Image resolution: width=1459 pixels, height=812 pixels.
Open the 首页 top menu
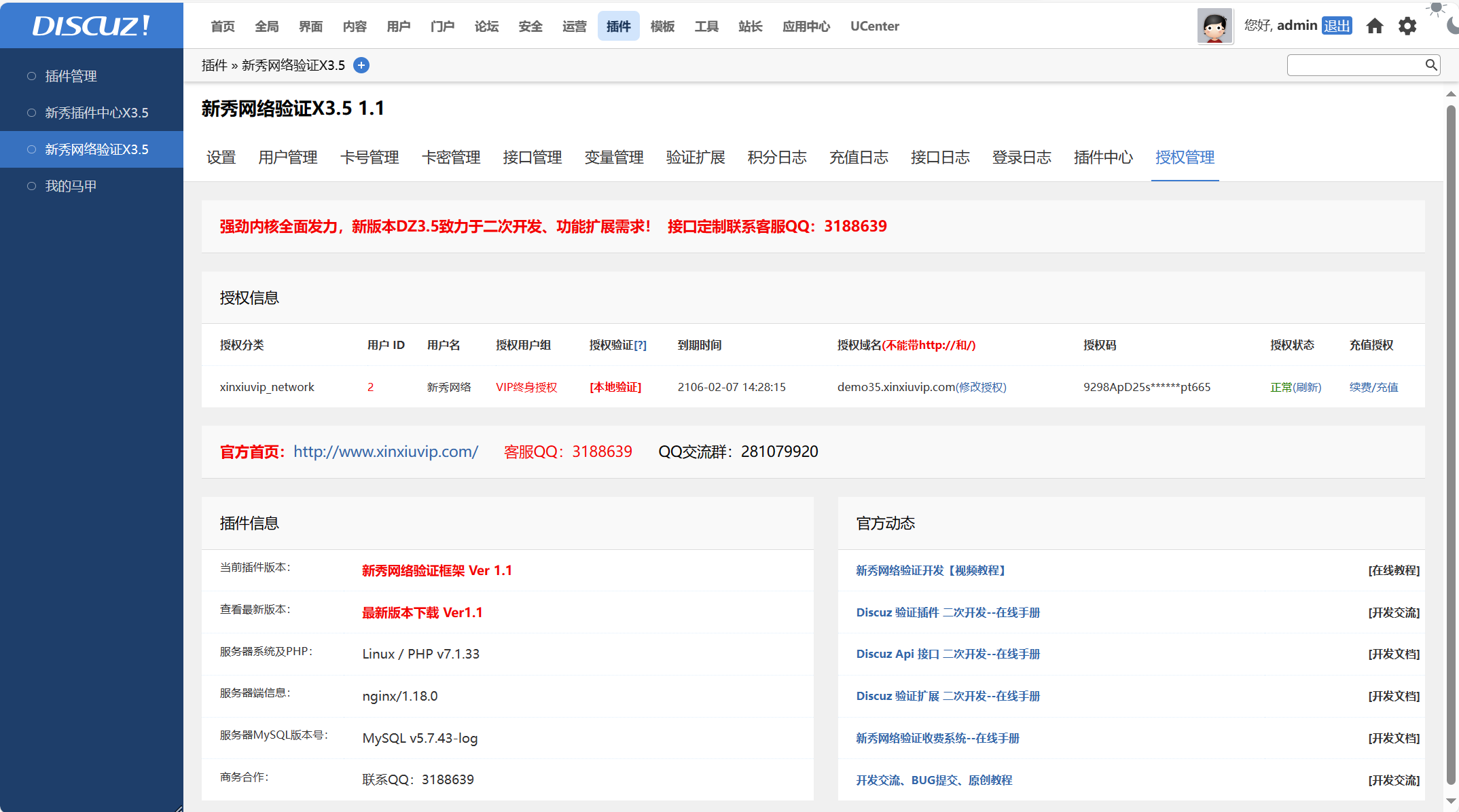pyautogui.click(x=223, y=26)
